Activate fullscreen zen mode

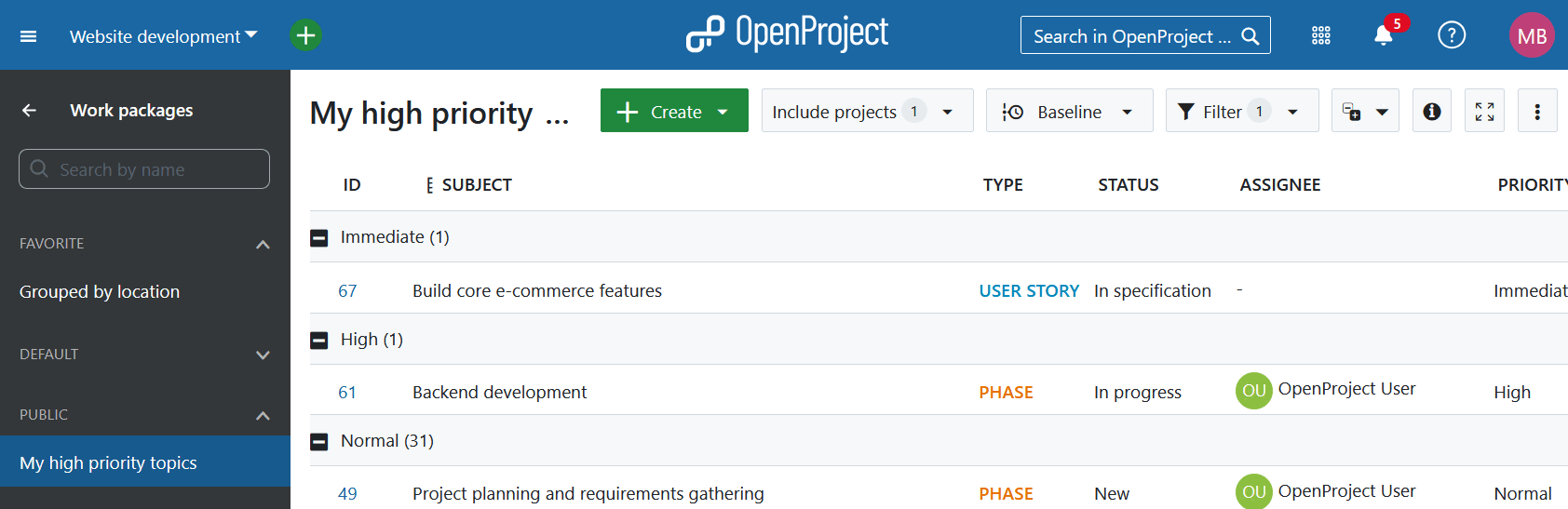[x=1484, y=112]
